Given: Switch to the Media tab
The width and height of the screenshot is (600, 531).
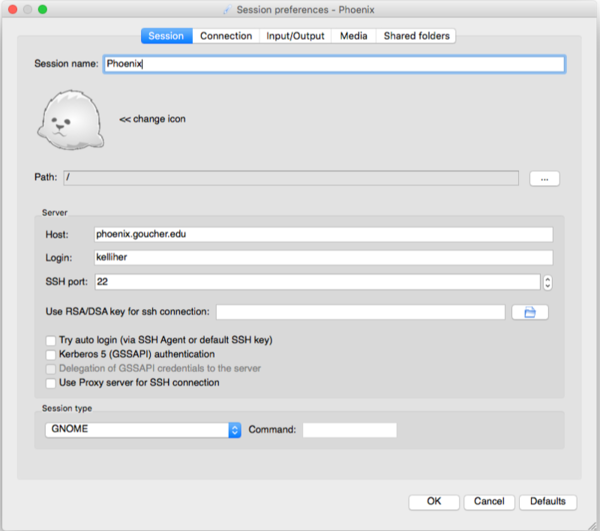Looking at the screenshot, I should pyautogui.click(x=353, y=36).
